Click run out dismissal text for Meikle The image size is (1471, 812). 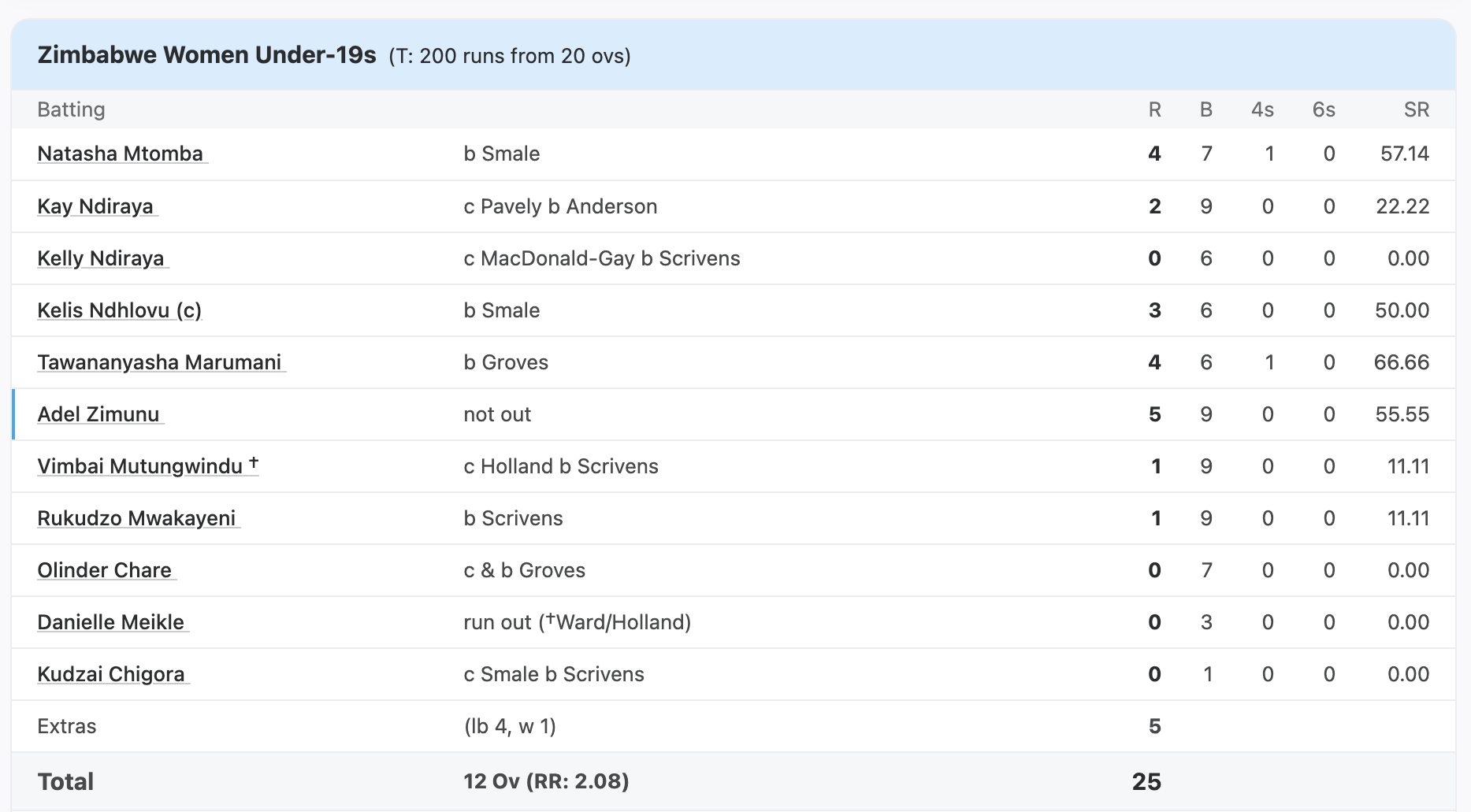[577, 622]
